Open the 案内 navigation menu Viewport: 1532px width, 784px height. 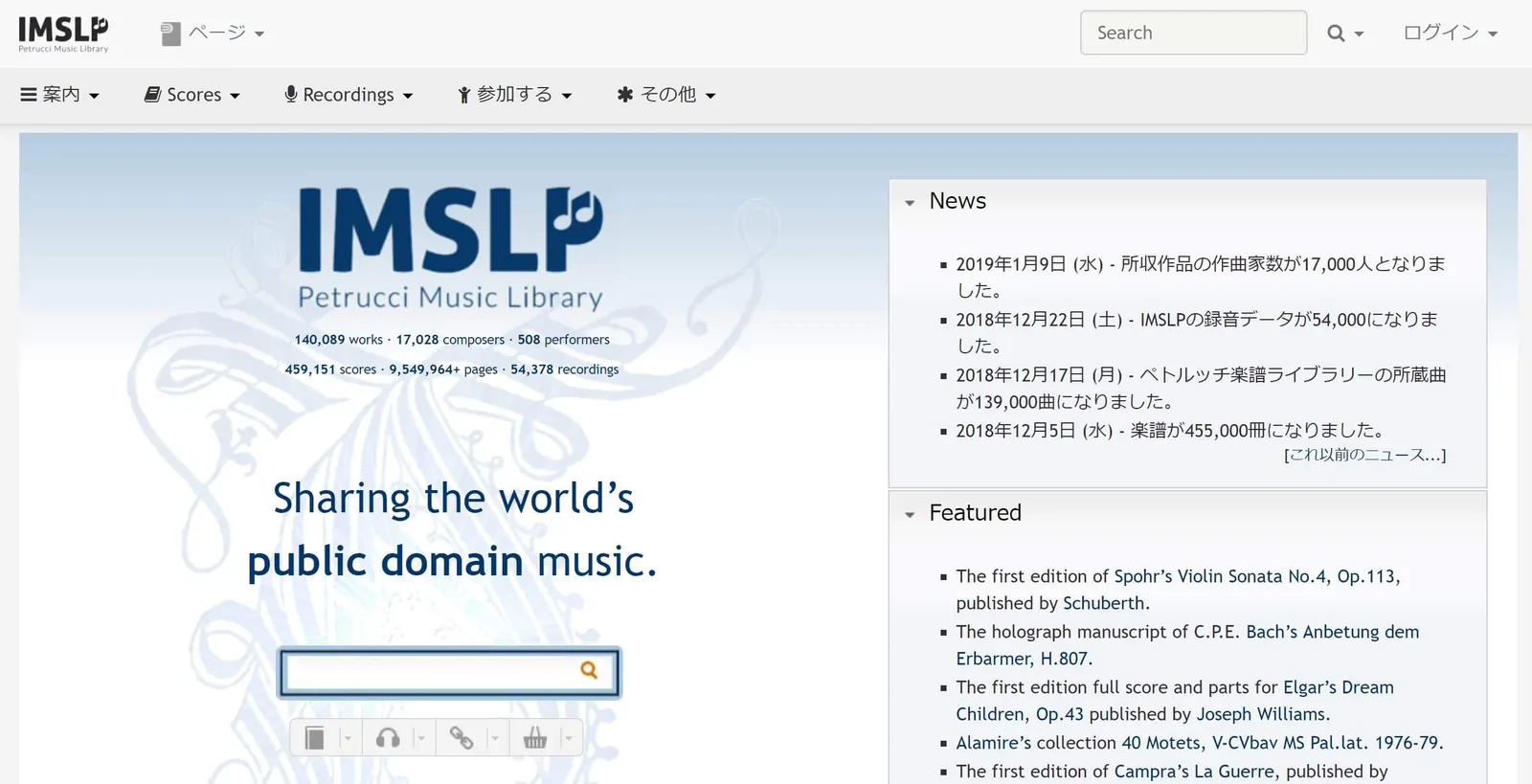(x=60, y=95)
